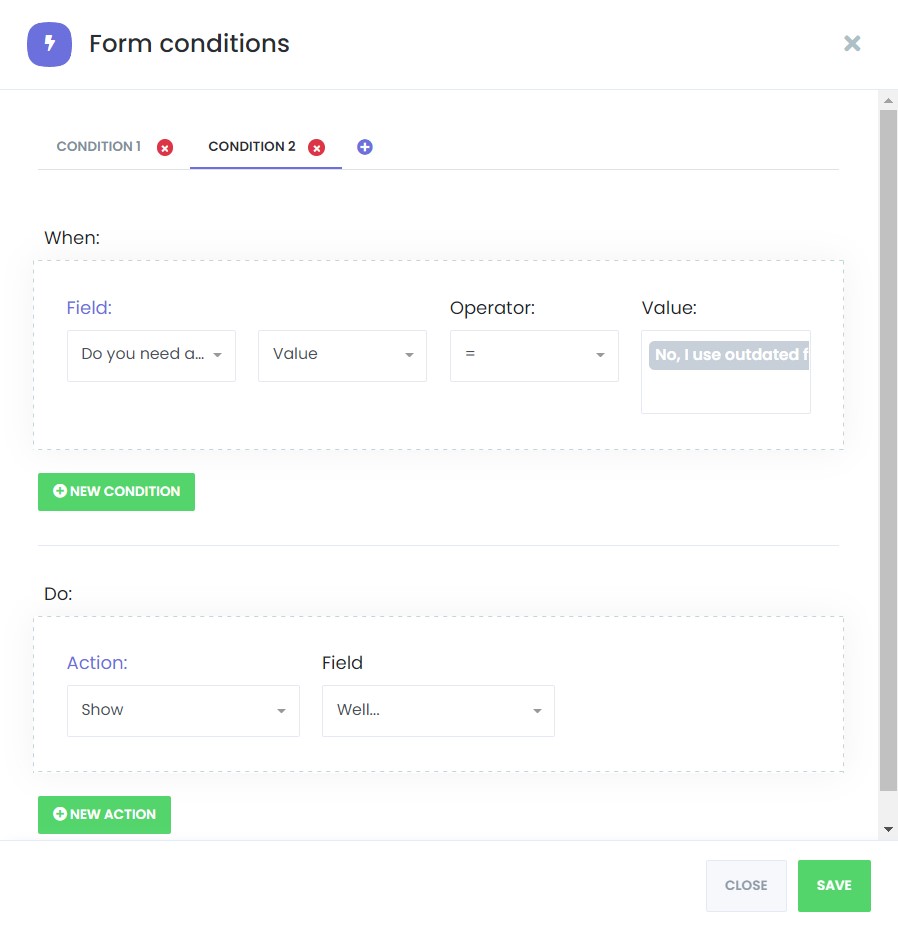Click the New Condition button
Image resolution: width=898 pixels, height=928 pixels.
pyautogui.click(x=116, y=492)
